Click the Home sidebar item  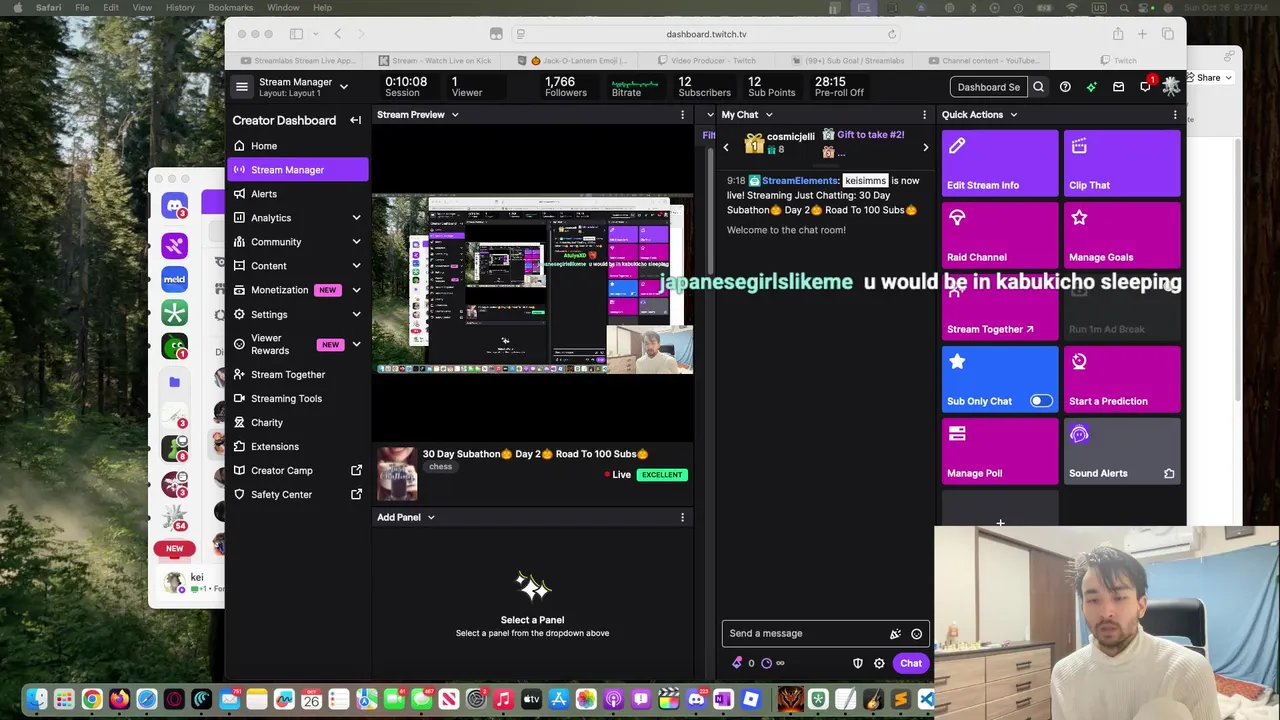[298, 146]
